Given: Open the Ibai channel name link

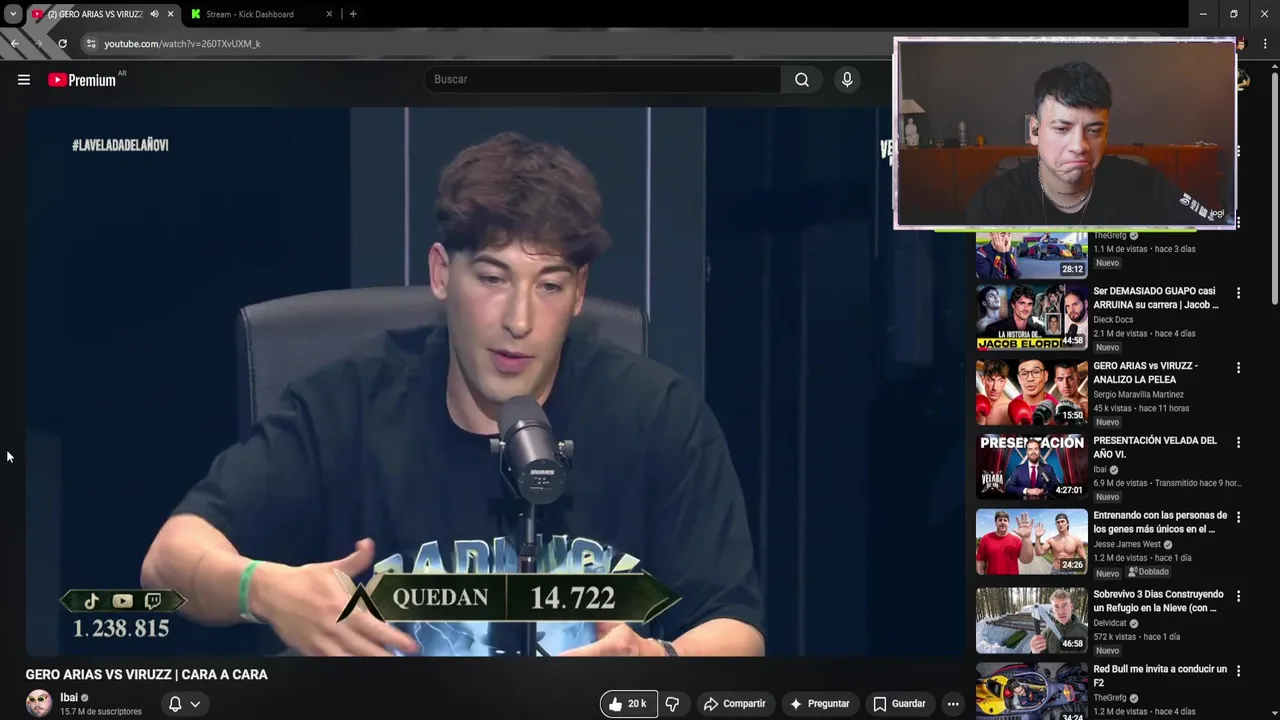Looking at the screenshot, I should (69, 698).
